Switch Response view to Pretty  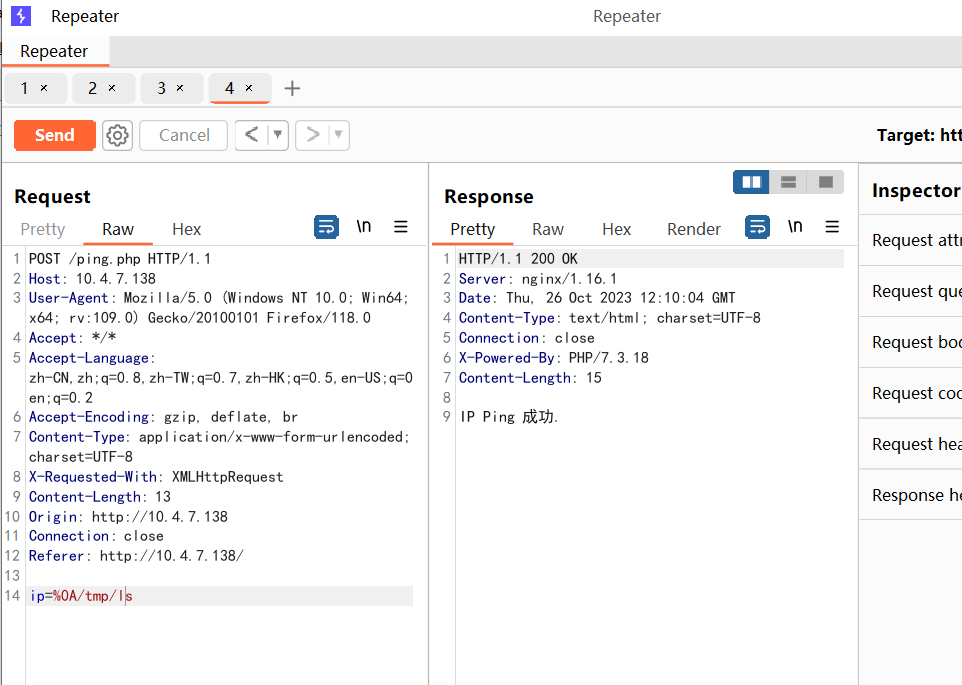472,229
